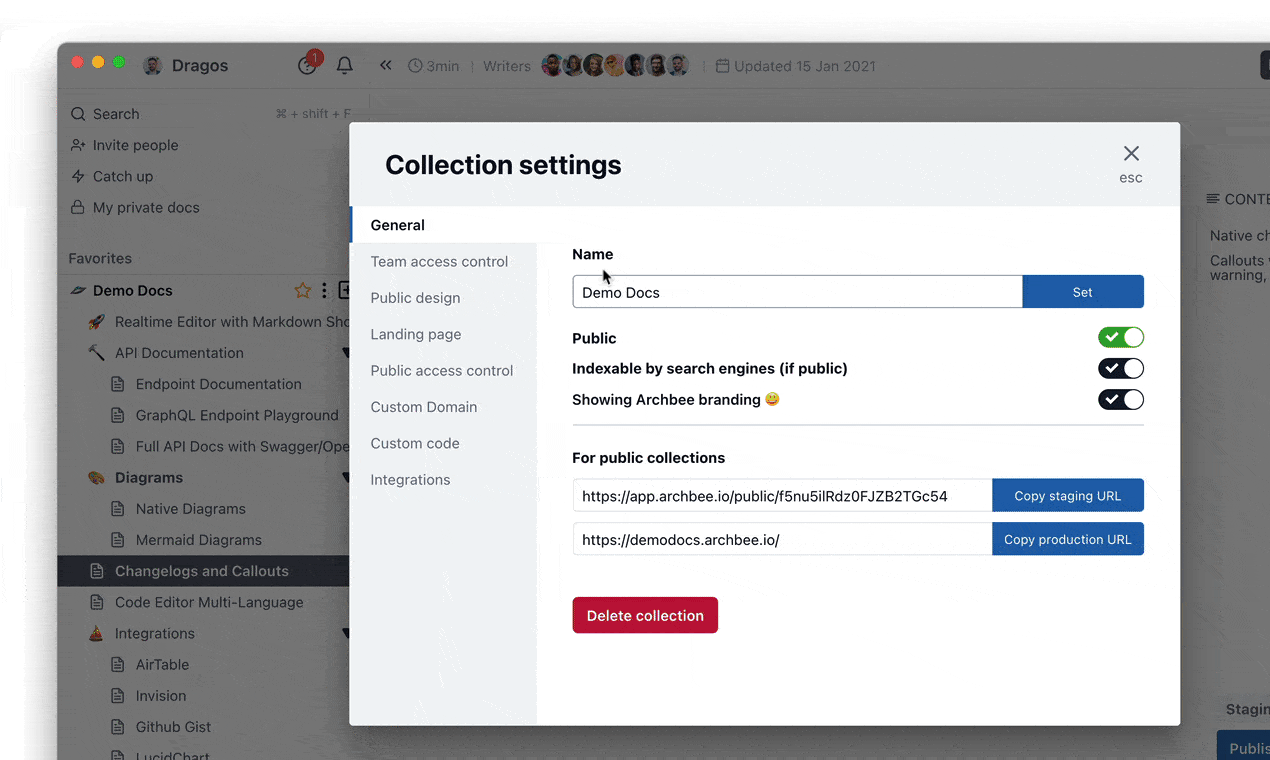Toggle the Public switch off
Image resolution: width=1270 pixels, height=760 pixels.
[1120, 338]
